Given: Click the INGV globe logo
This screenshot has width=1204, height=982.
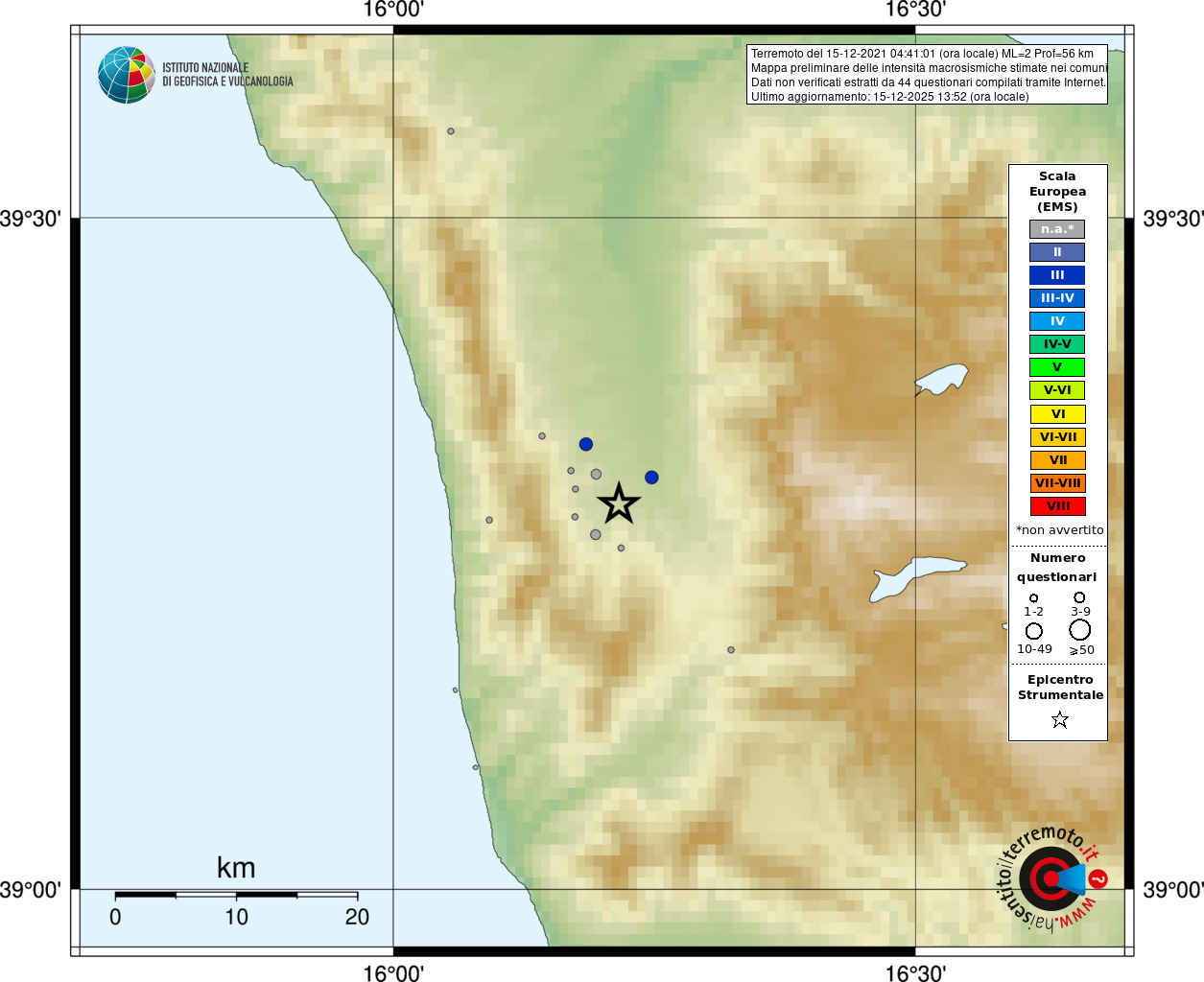Looking at the screenshot, I should point(126,75).
